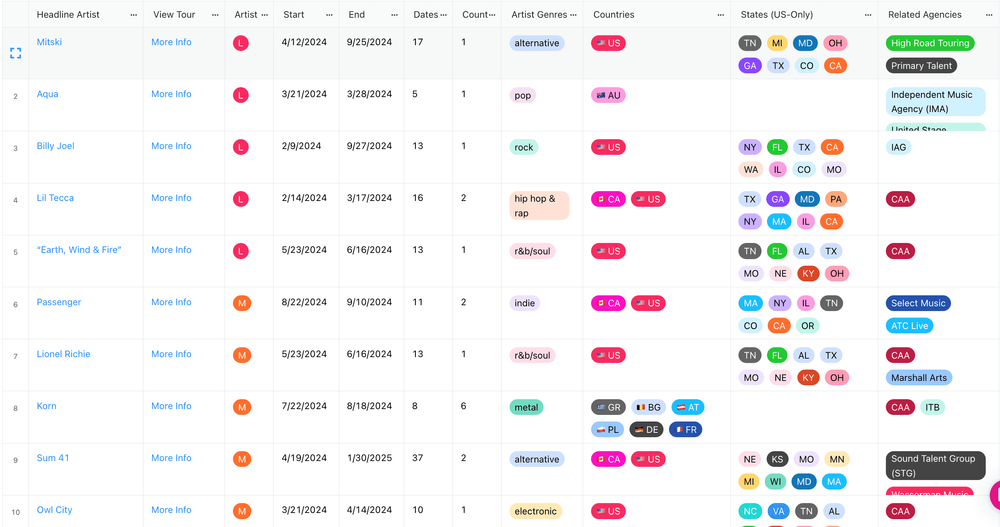
Task: Open the "Earth, Wind & Fire" artist link
Action: coord(78,250)
